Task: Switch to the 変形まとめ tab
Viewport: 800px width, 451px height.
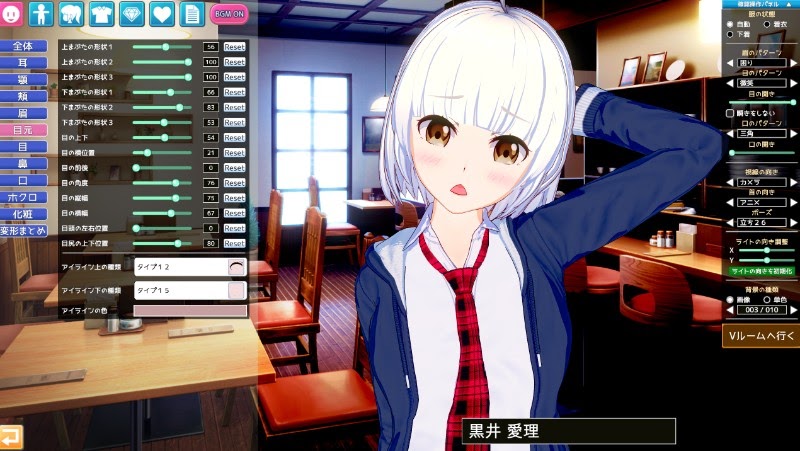Action: click(x=23, y=231)
